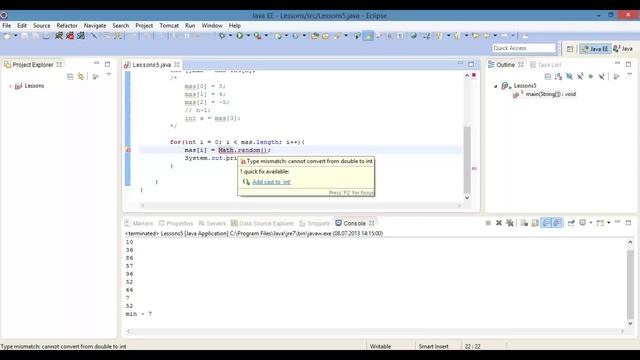Terminate the console process with stop icon
640x360 pixels.
pyautogui.click(x=488, y=223)
